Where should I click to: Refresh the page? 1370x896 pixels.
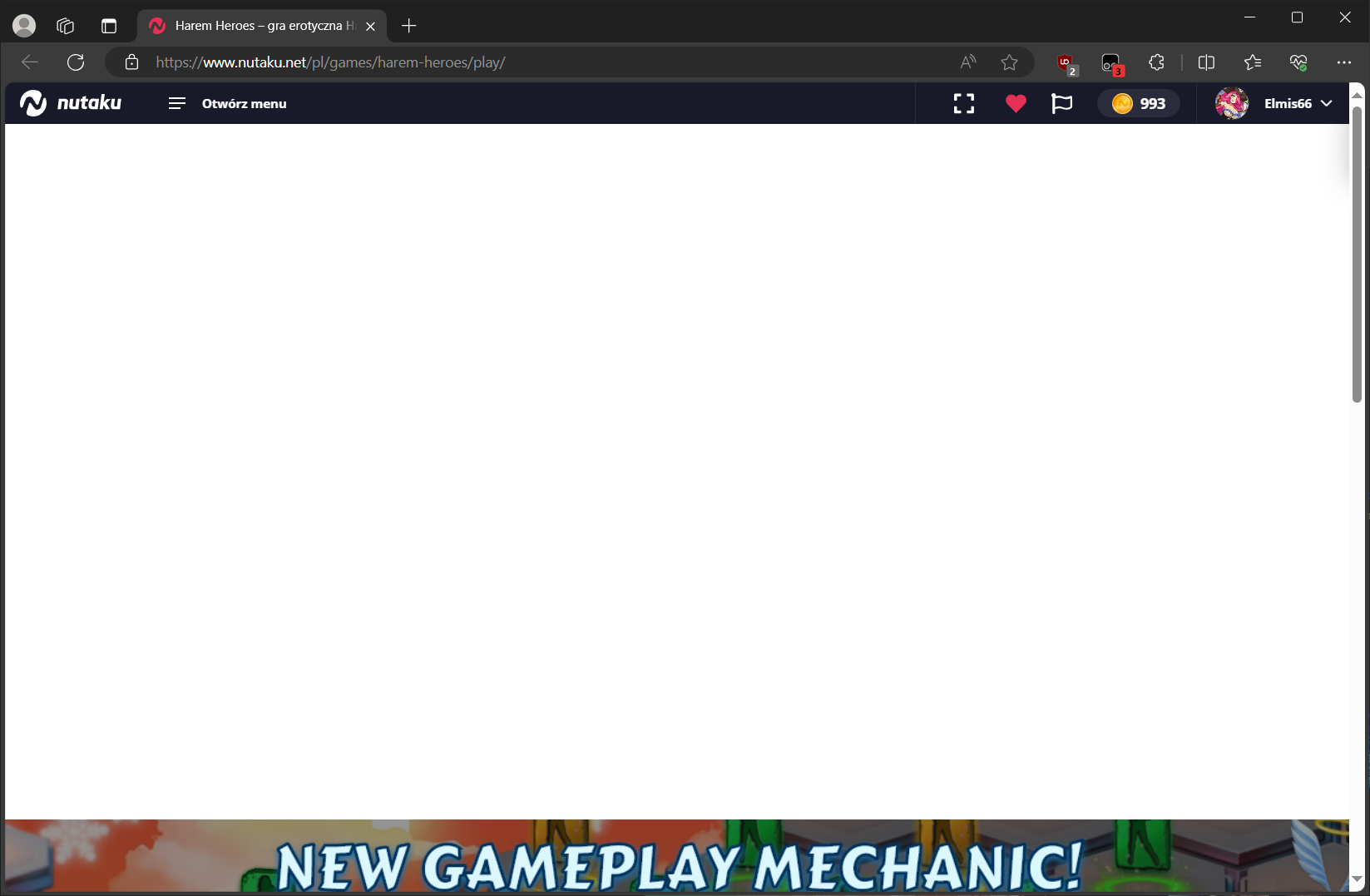click(76, 62)
